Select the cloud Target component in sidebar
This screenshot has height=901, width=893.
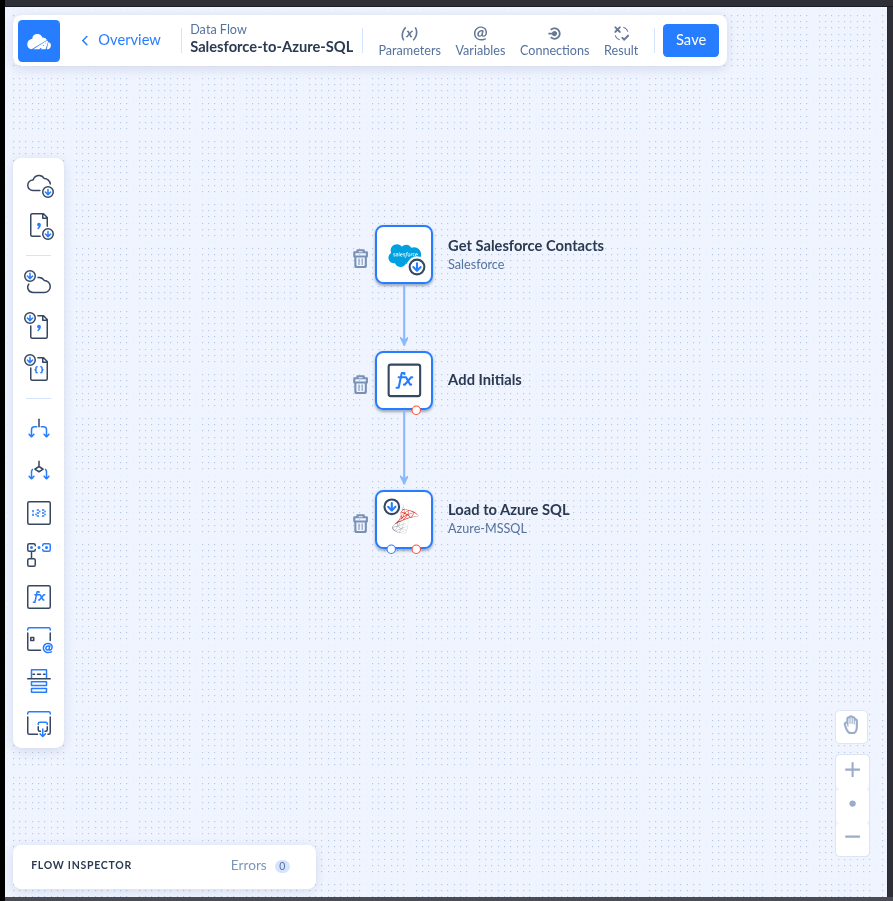38,282
